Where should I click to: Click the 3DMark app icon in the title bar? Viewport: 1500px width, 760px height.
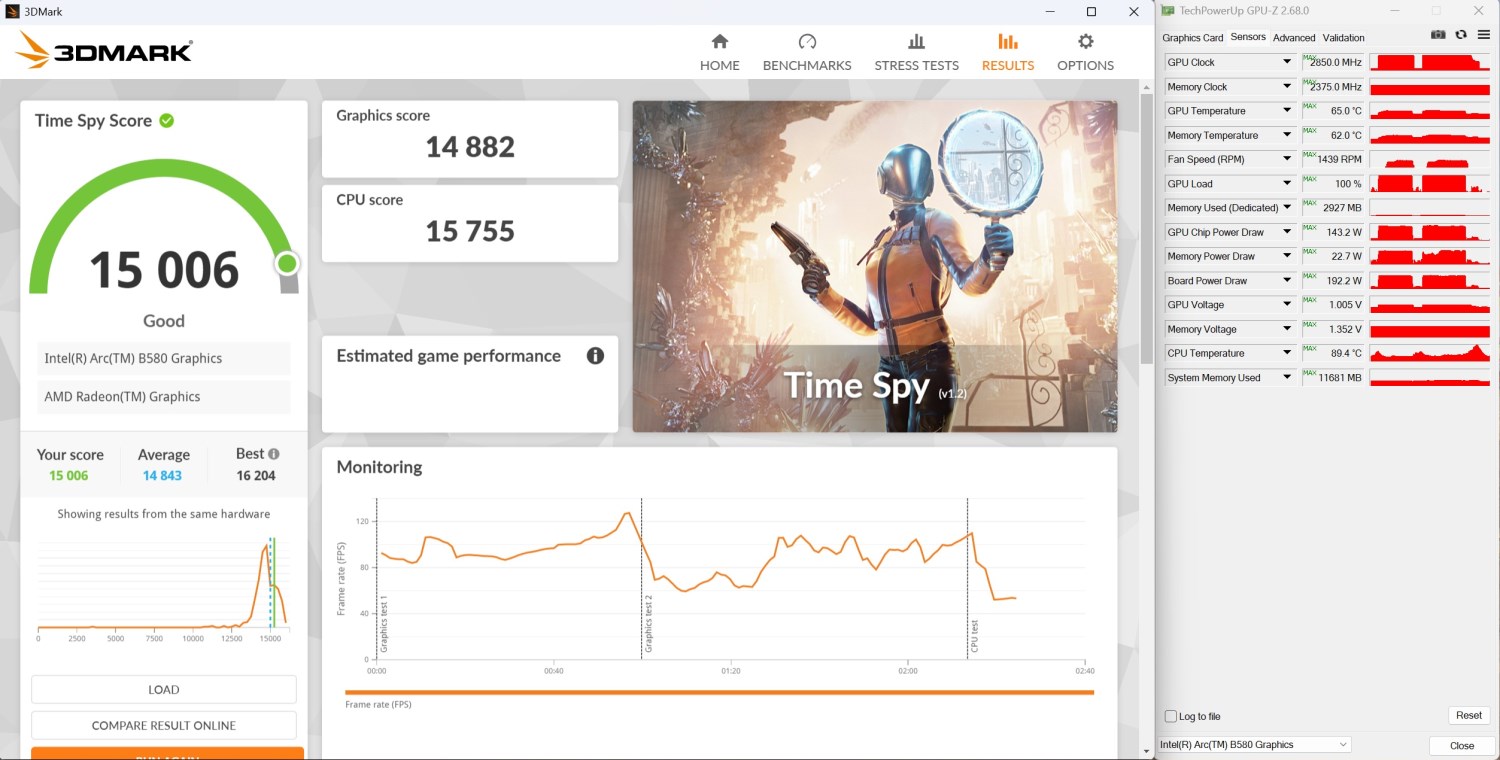pos(11,11)
